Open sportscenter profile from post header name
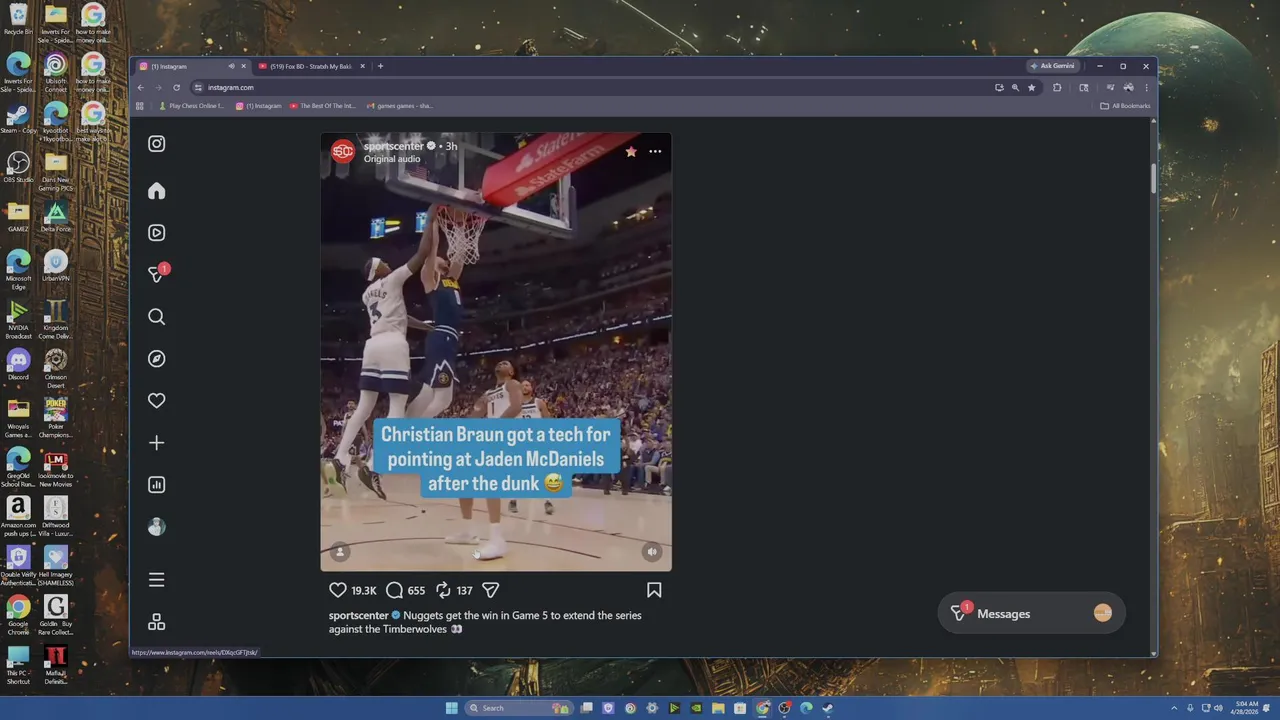The width and height of the screenshot is (1280, 720). (393, 146)
